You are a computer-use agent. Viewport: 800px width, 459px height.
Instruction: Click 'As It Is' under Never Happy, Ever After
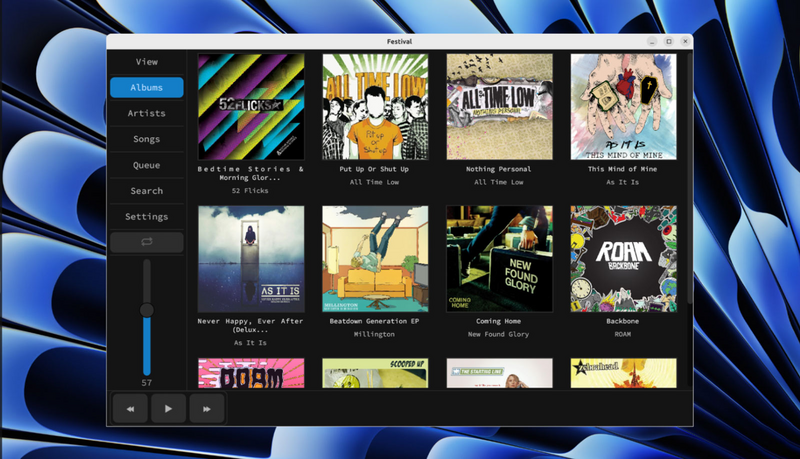(x=250, y=343)
